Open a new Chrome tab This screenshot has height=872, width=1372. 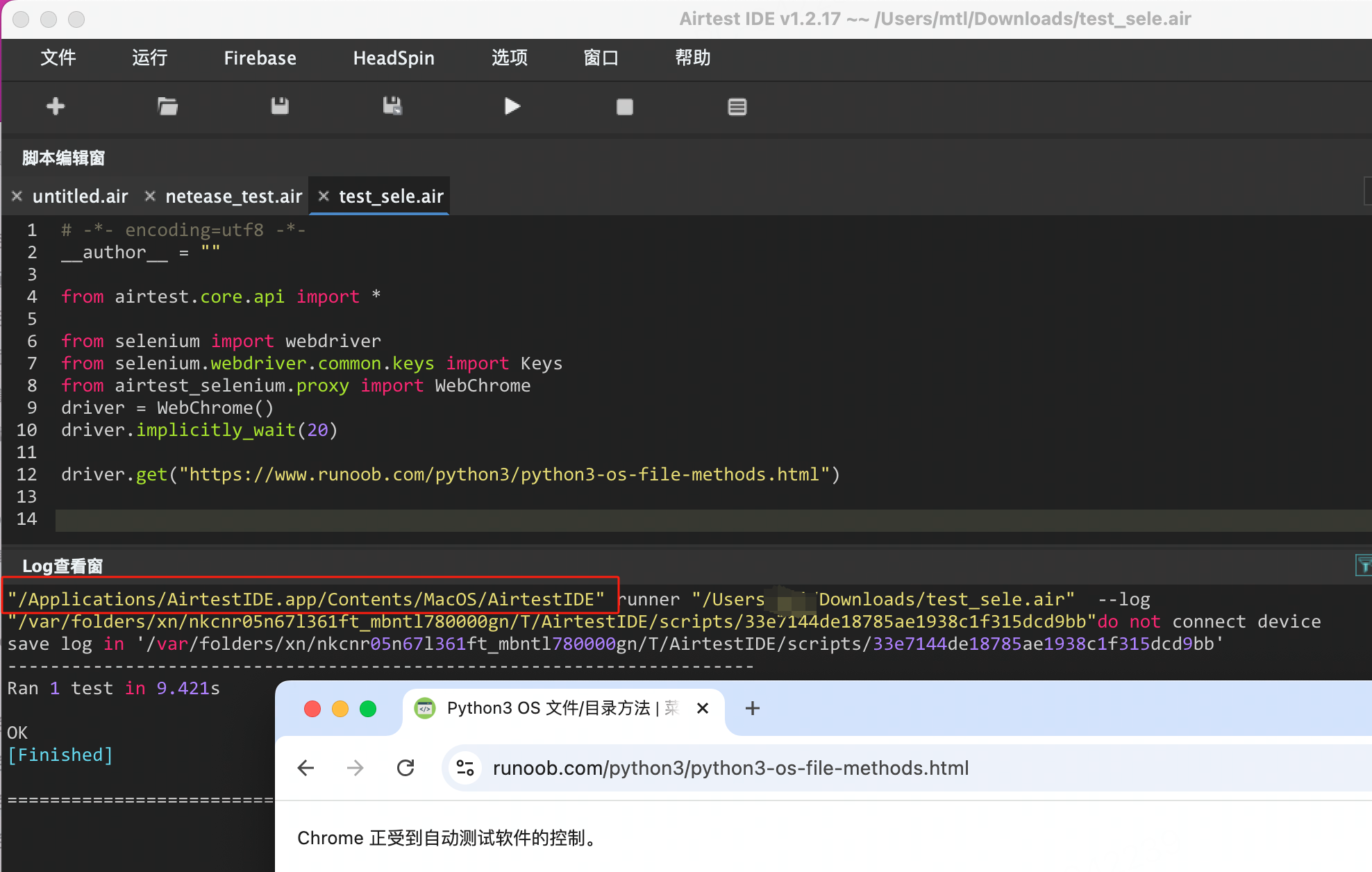pyautogui.click(x=752, y=708)
